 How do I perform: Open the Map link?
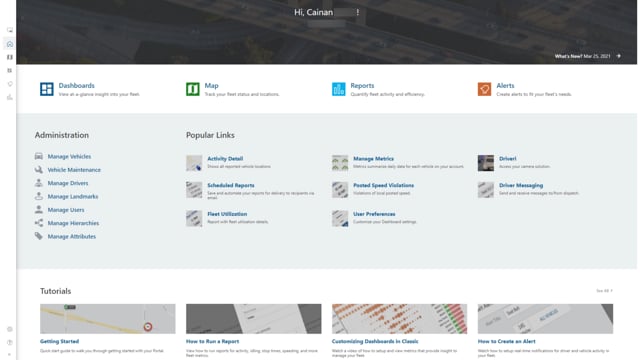point(211,85)
